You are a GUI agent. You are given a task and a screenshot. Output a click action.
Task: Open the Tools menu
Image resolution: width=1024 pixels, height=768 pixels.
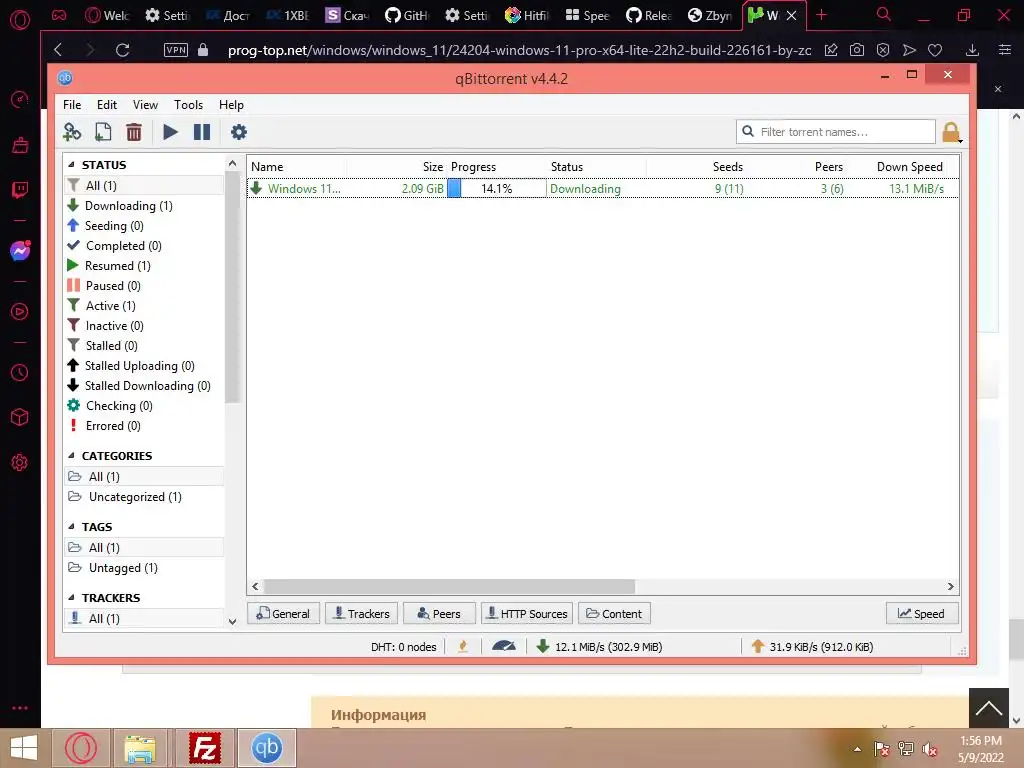188,104
